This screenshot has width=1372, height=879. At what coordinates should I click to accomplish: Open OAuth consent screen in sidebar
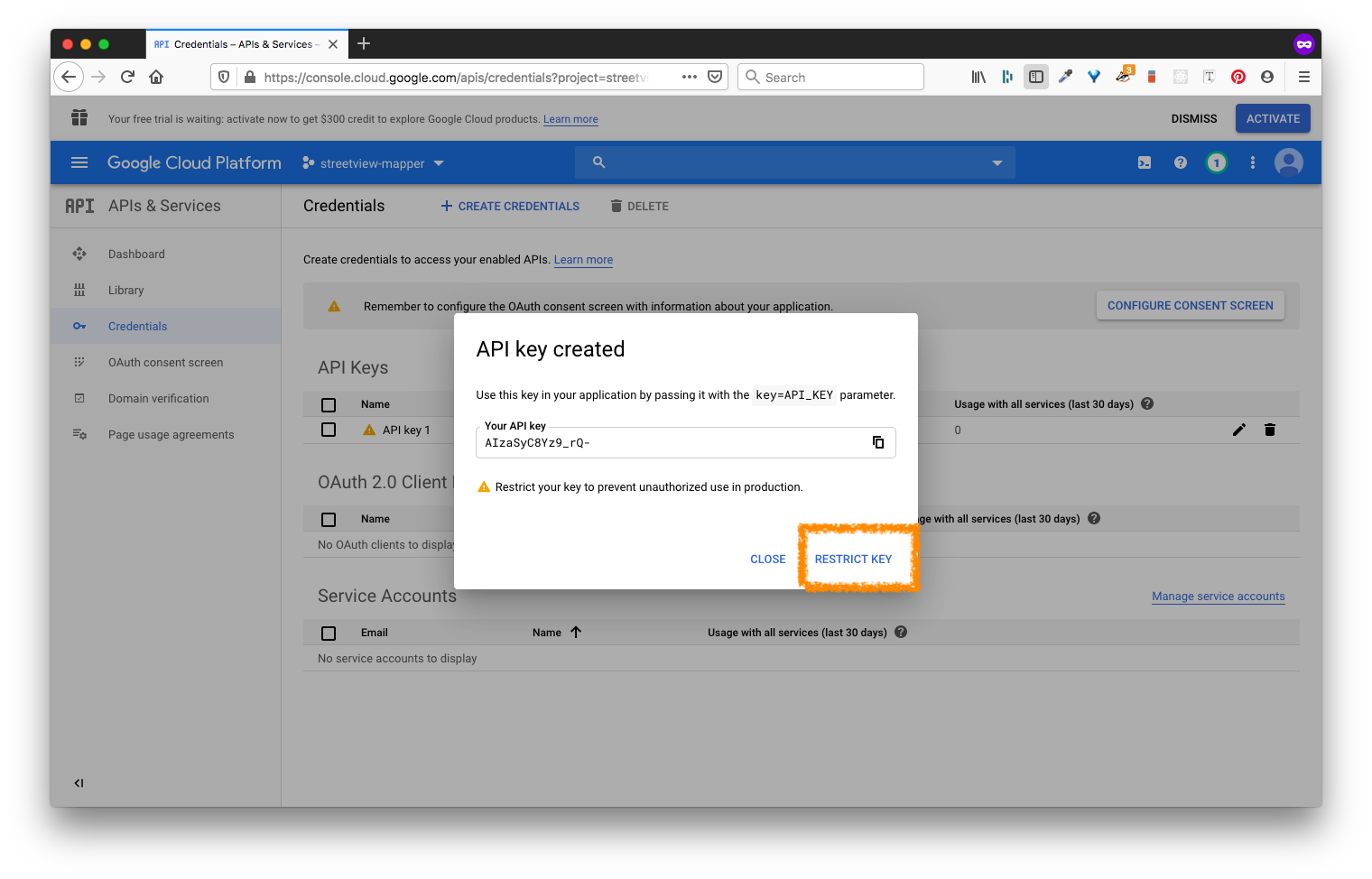(x=165, y=363)
